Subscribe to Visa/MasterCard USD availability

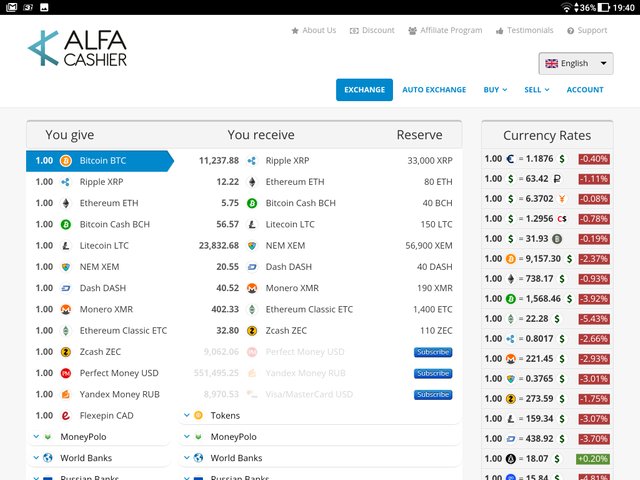pyautogui.click(x=433, y=395)
